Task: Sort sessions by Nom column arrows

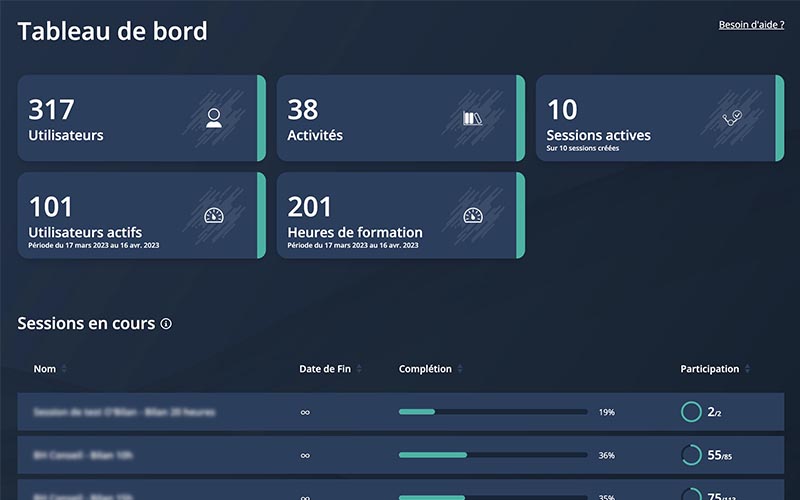Action: tap(64, 368)
